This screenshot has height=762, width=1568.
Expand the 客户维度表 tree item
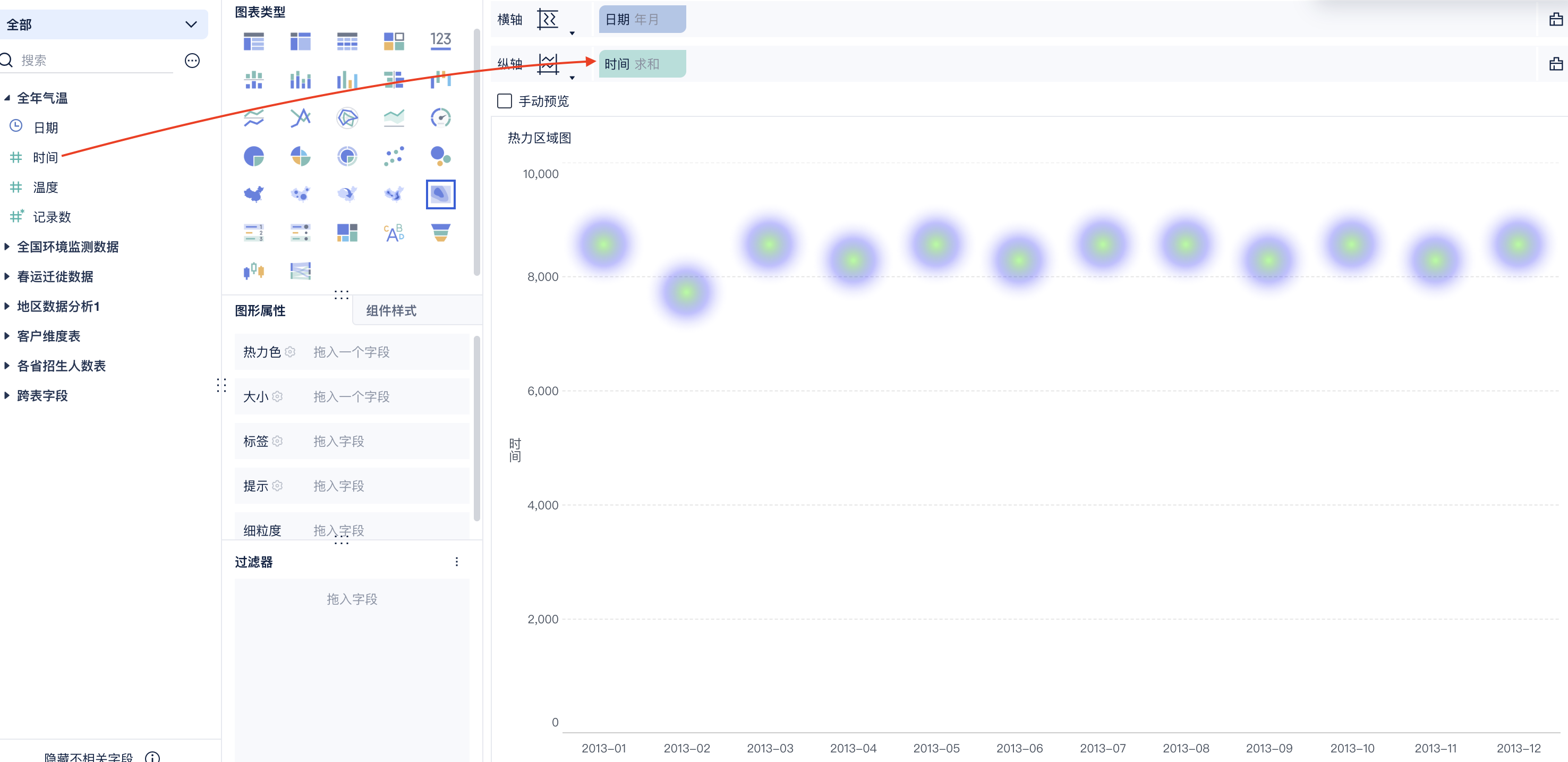(7, 336)
